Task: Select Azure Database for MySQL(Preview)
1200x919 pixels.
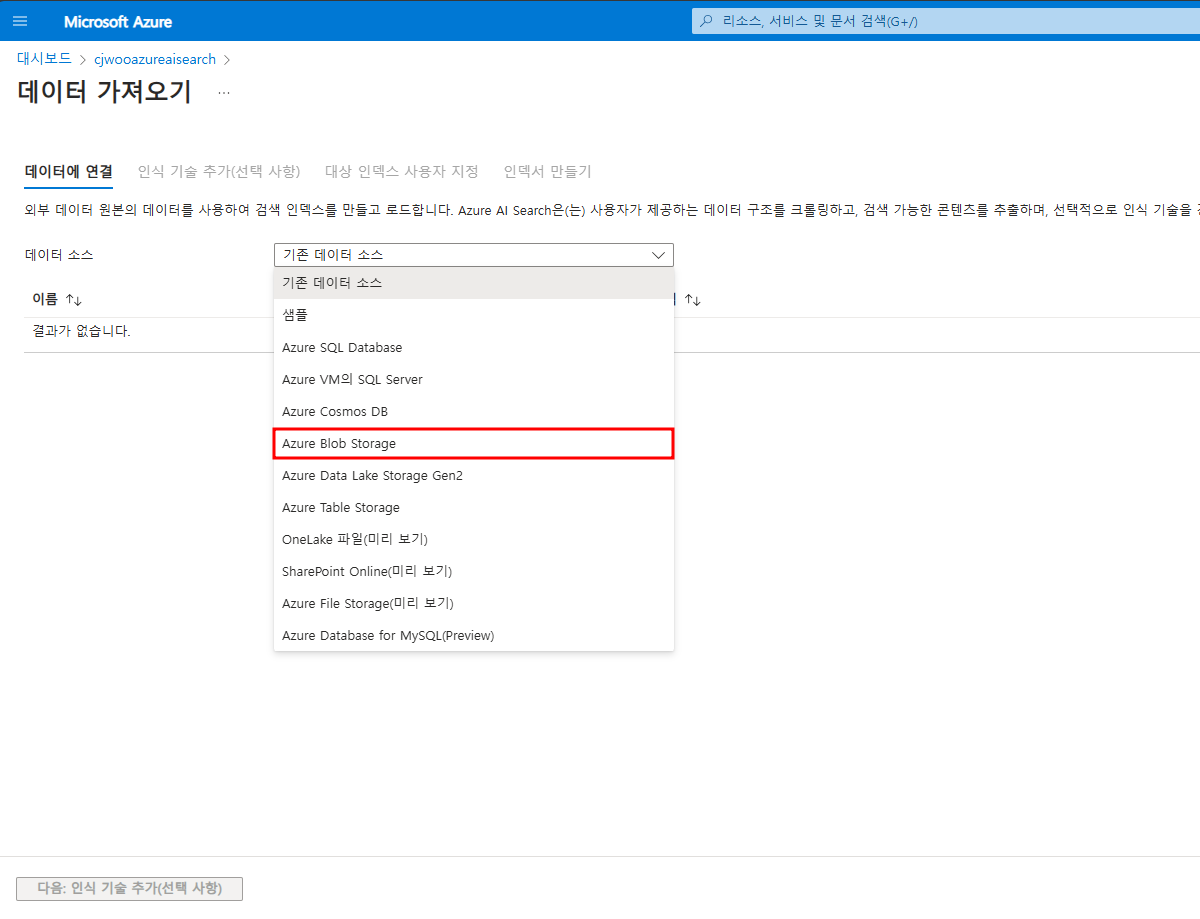Action: (x=474, y=635)
